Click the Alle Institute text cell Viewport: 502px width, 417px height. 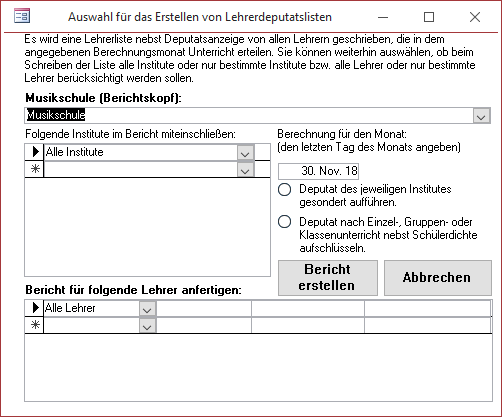141,152
